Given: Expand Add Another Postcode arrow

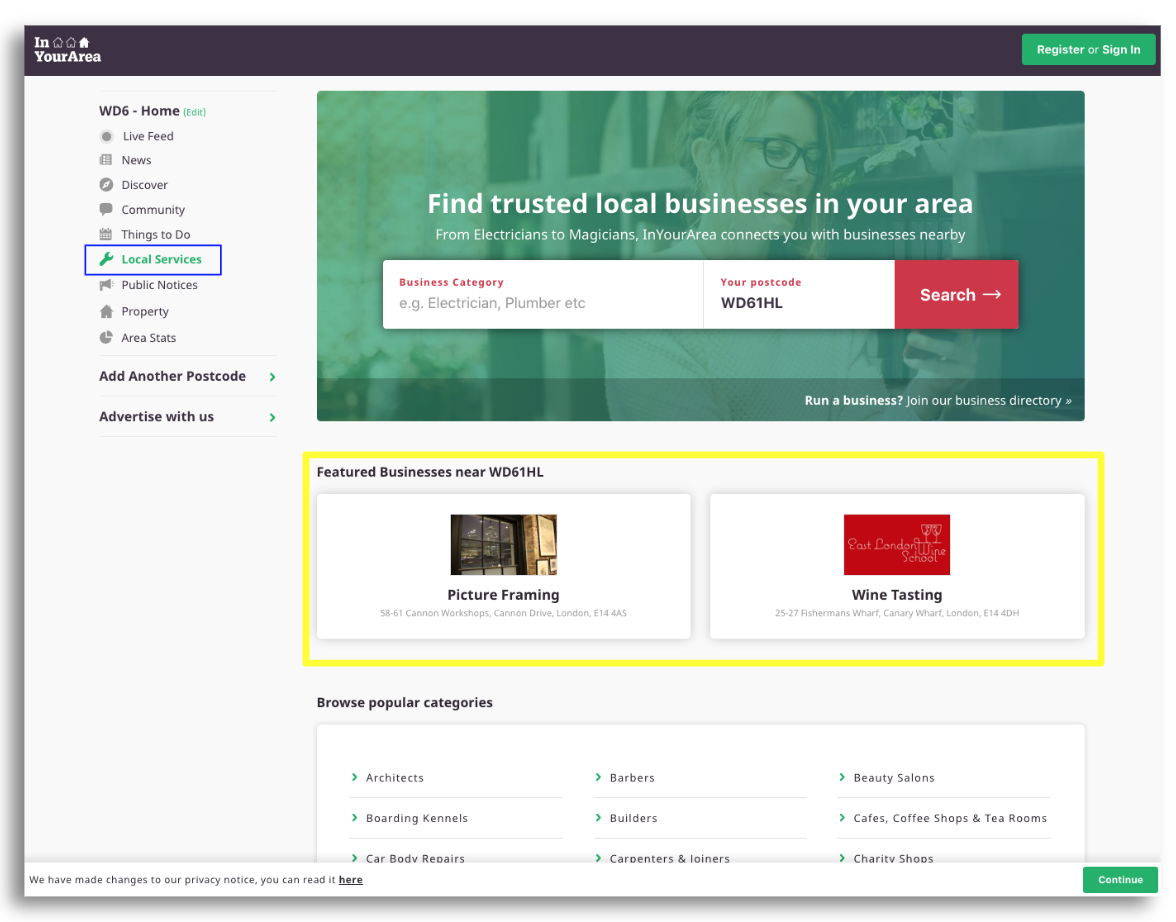Looking at the screenshot, I should pos(272,377).
